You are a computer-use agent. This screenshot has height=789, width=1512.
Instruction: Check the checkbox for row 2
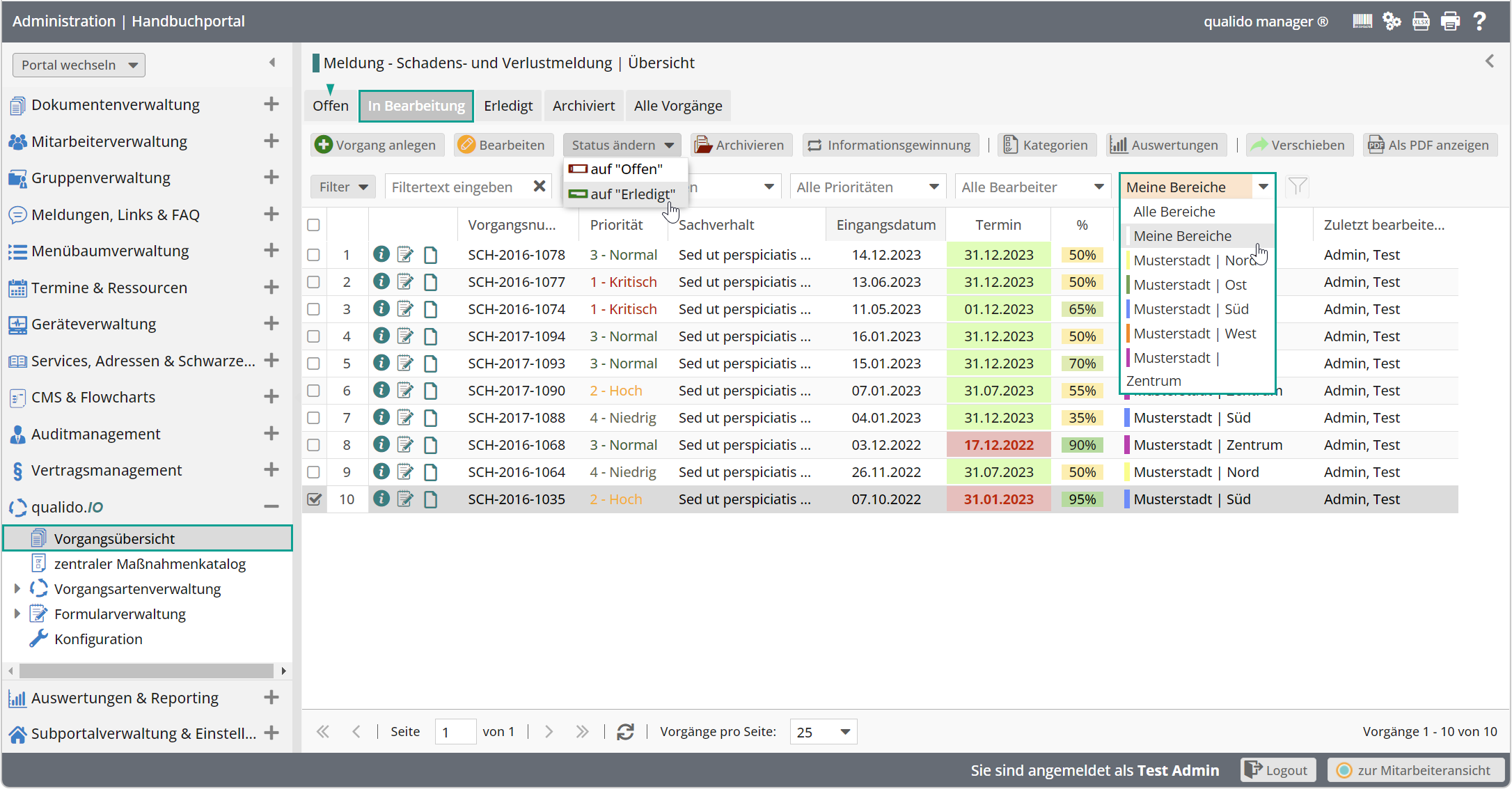coord(314,282)
